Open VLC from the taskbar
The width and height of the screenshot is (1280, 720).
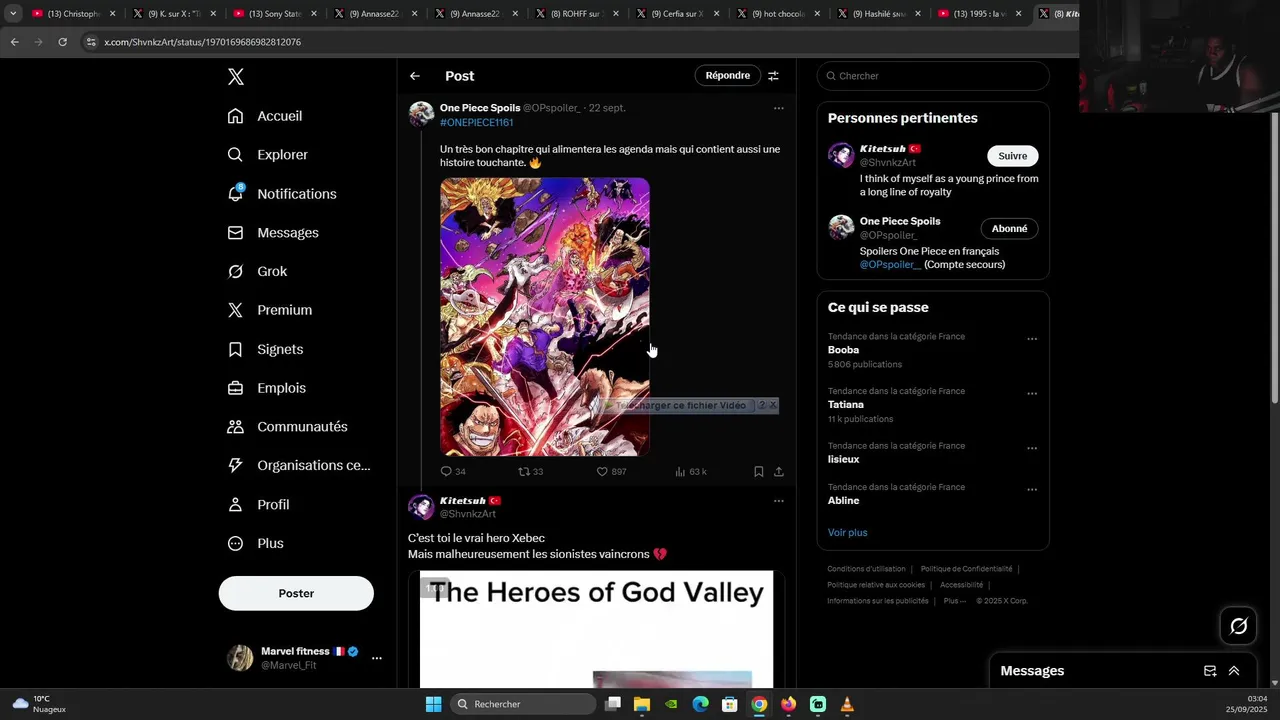pyautogui.click(x=847, y=704)
